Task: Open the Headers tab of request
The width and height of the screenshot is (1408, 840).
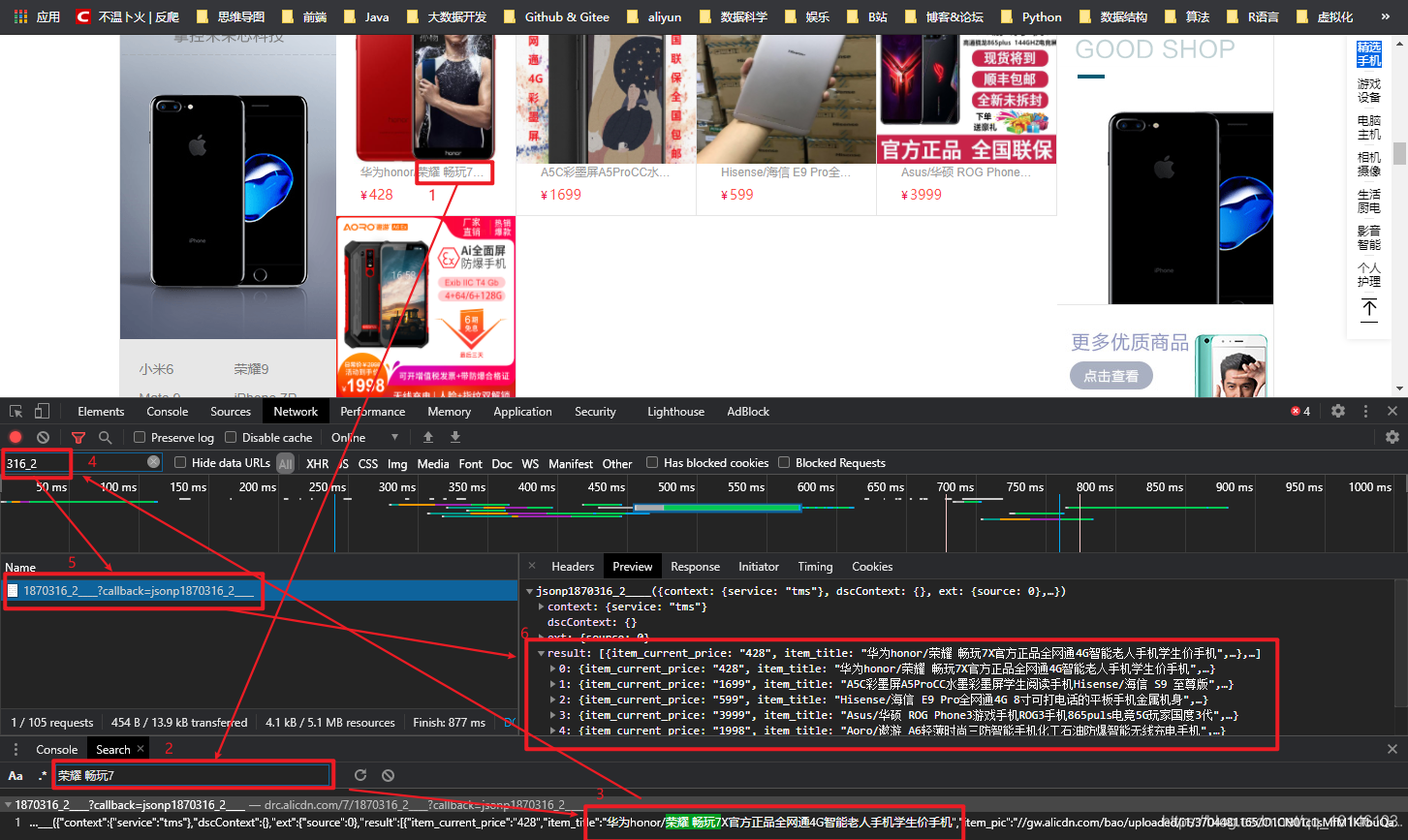Action: pos(573,566)
